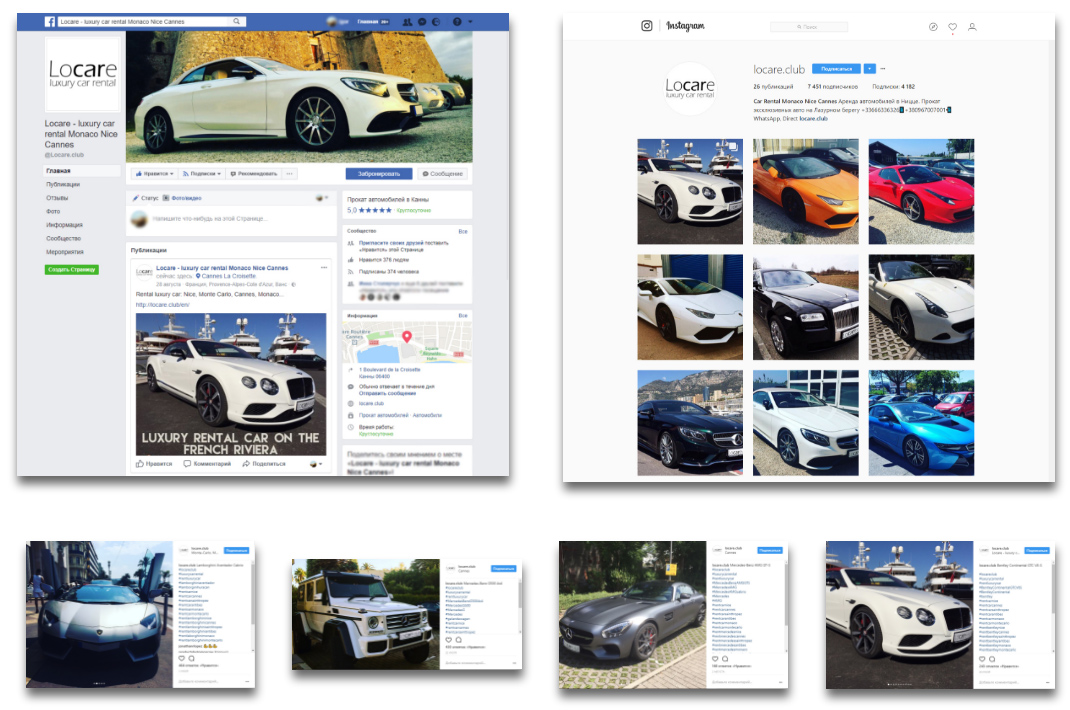
Task: Click Поделиться under the post
Action: (x=264, y=464)
